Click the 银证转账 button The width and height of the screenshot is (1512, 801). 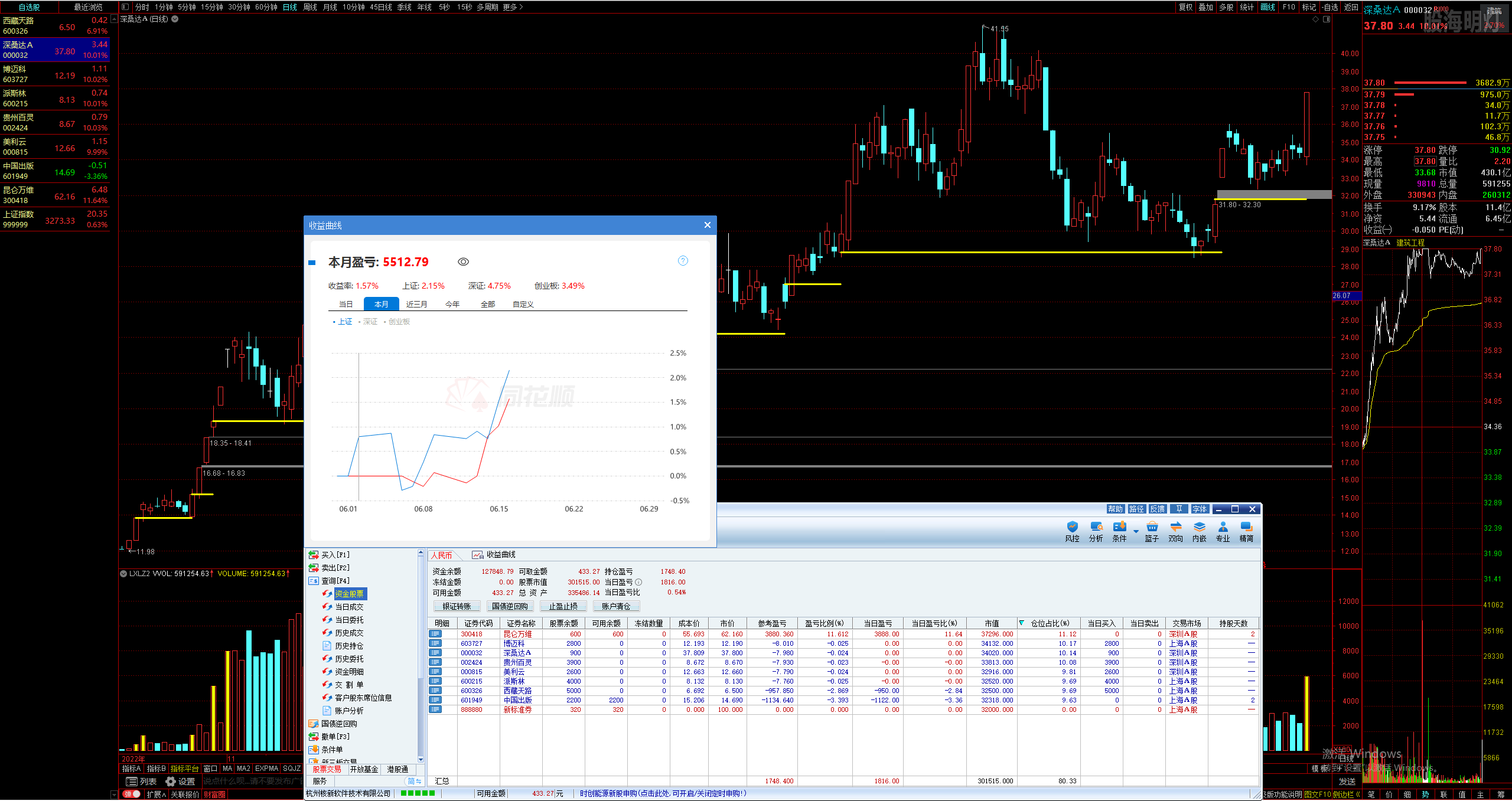457,606
